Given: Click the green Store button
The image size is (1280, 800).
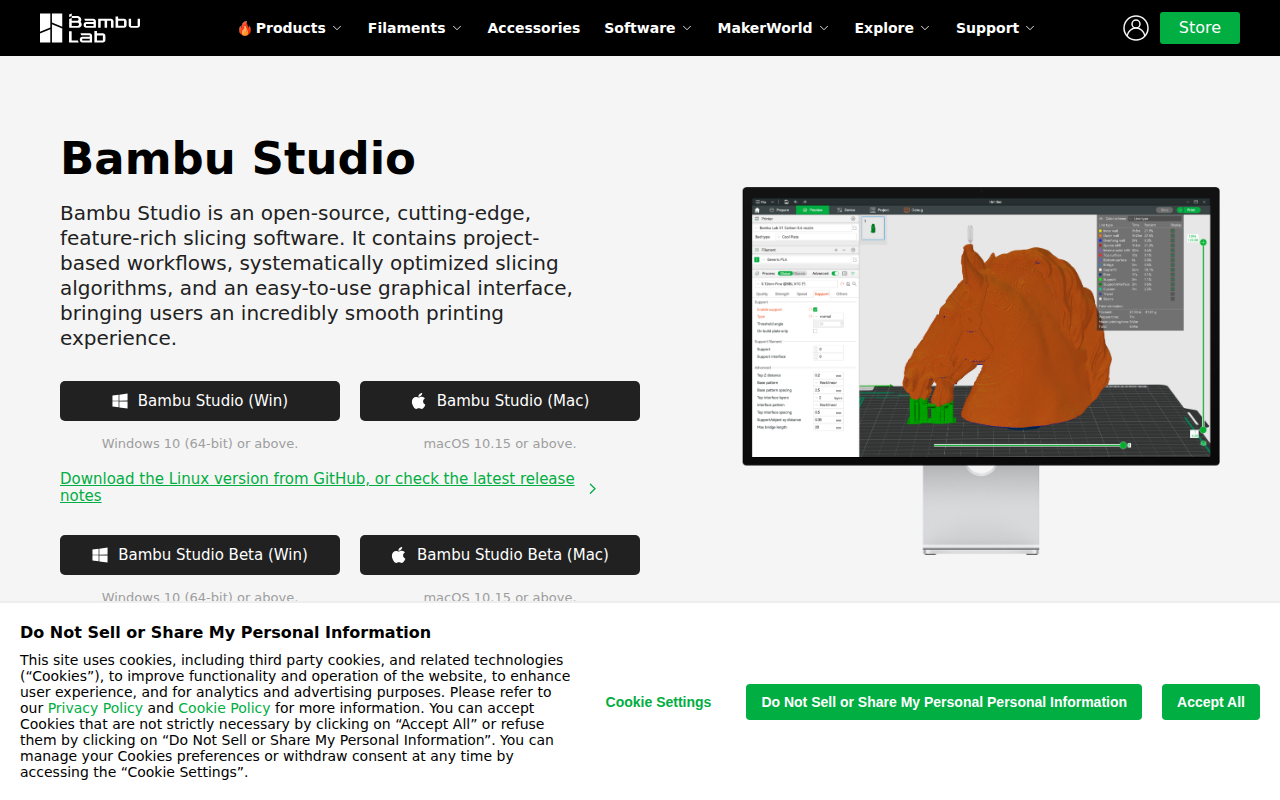Looking at the screenshot, I should pyautogui.click(x=1200, y=28).
